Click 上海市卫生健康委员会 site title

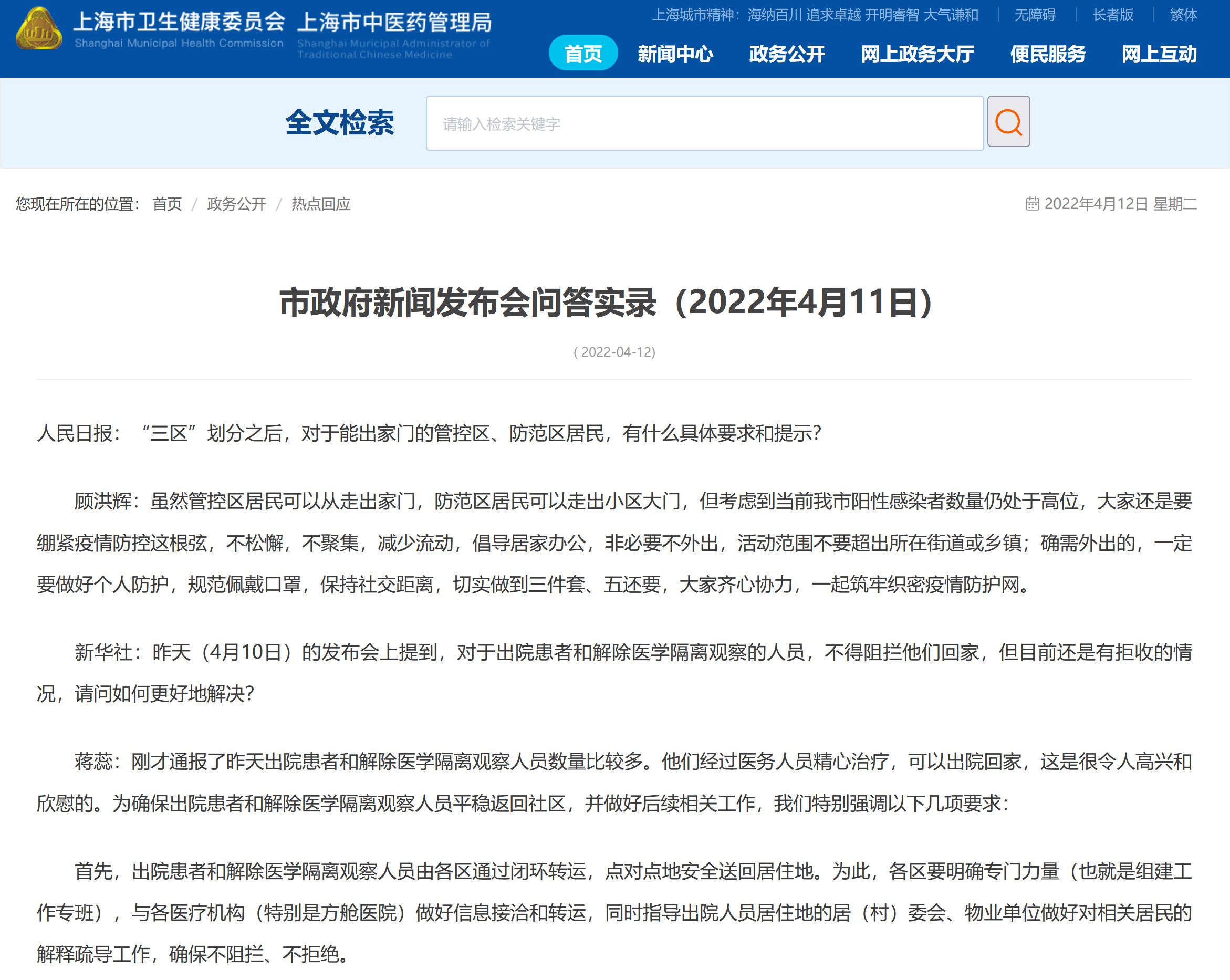[x=179, y=22]
